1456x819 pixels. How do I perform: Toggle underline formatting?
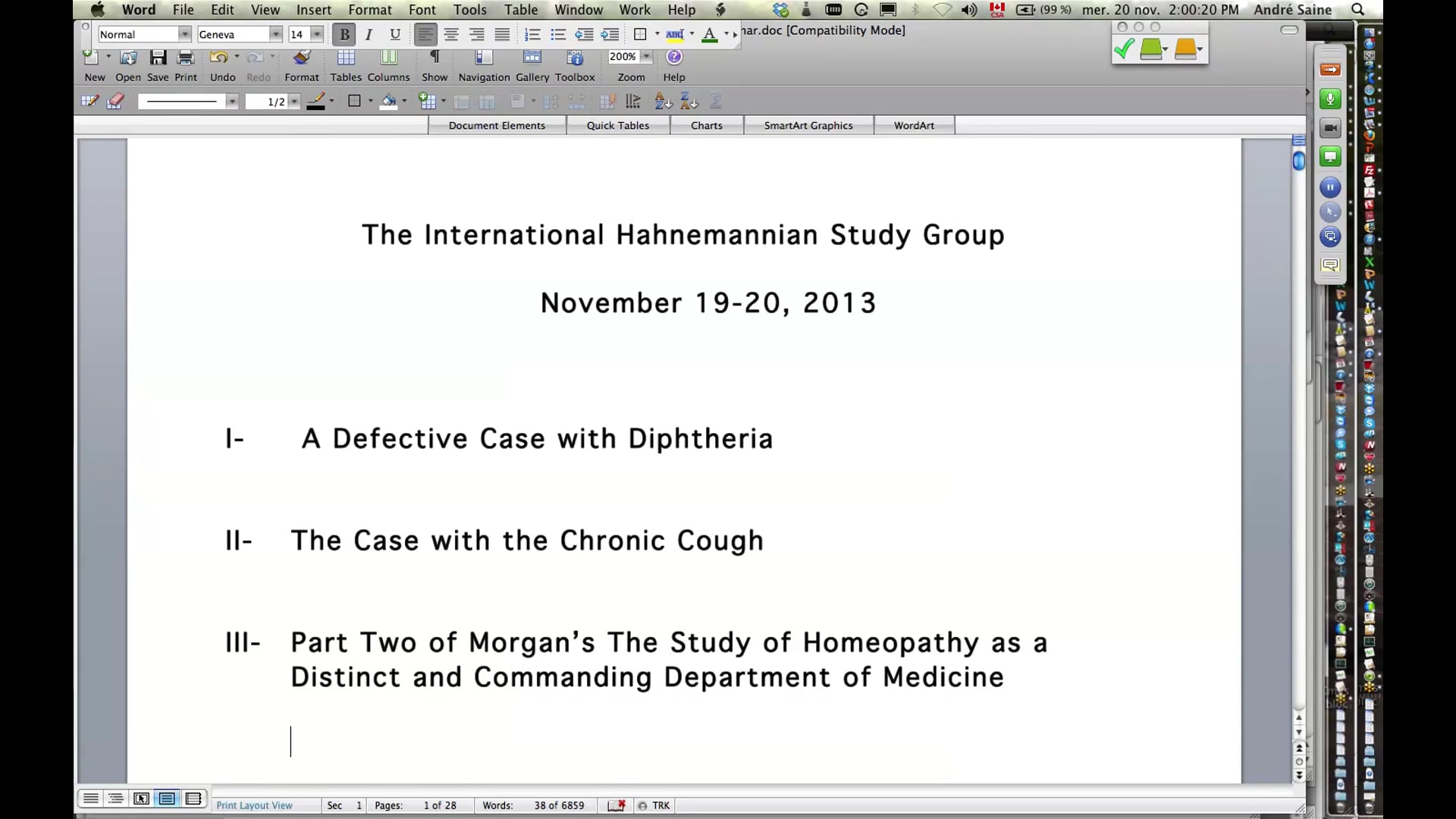(394, 34)
